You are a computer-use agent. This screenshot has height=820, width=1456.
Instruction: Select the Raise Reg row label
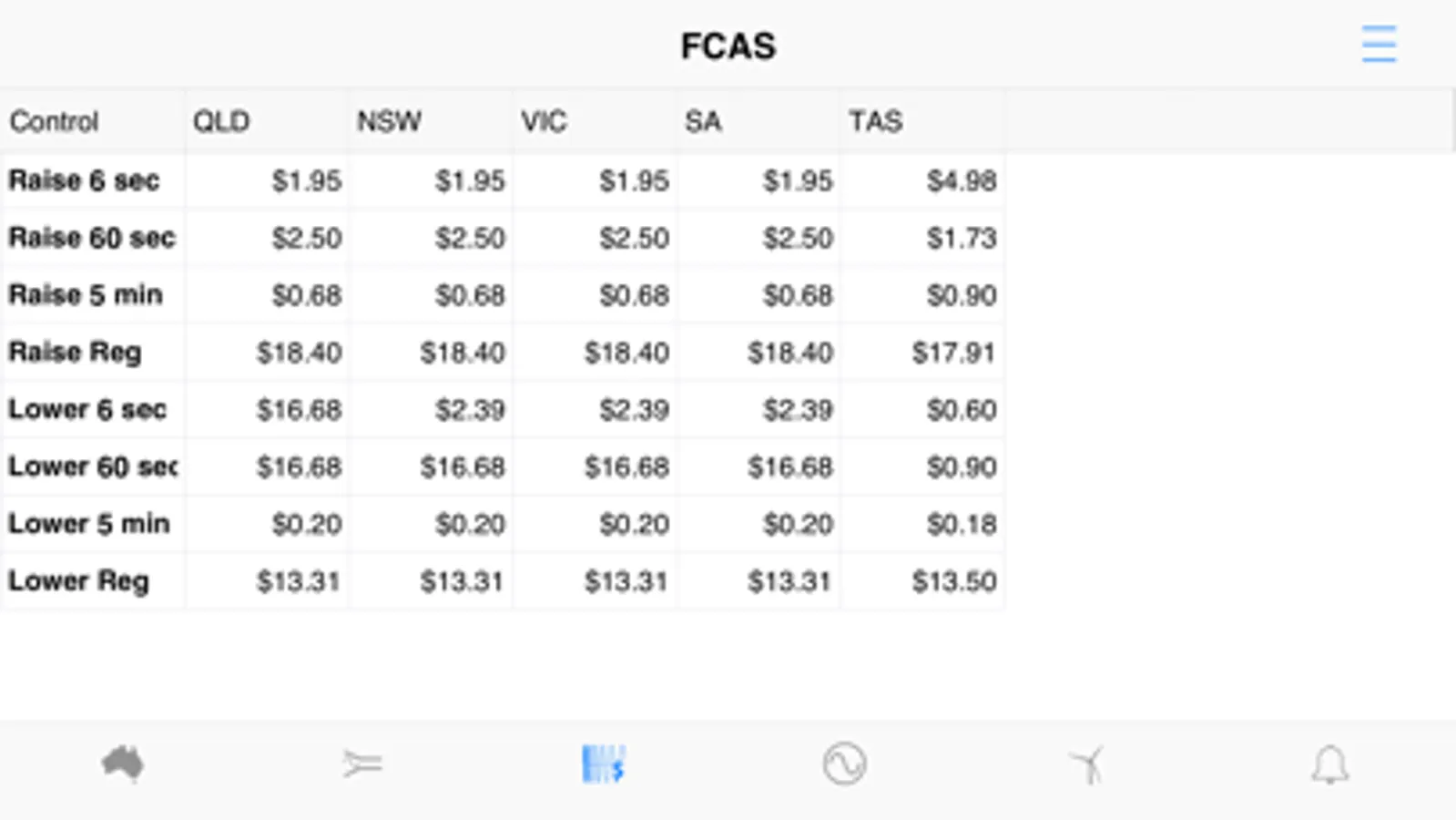(x=75, y=353)
